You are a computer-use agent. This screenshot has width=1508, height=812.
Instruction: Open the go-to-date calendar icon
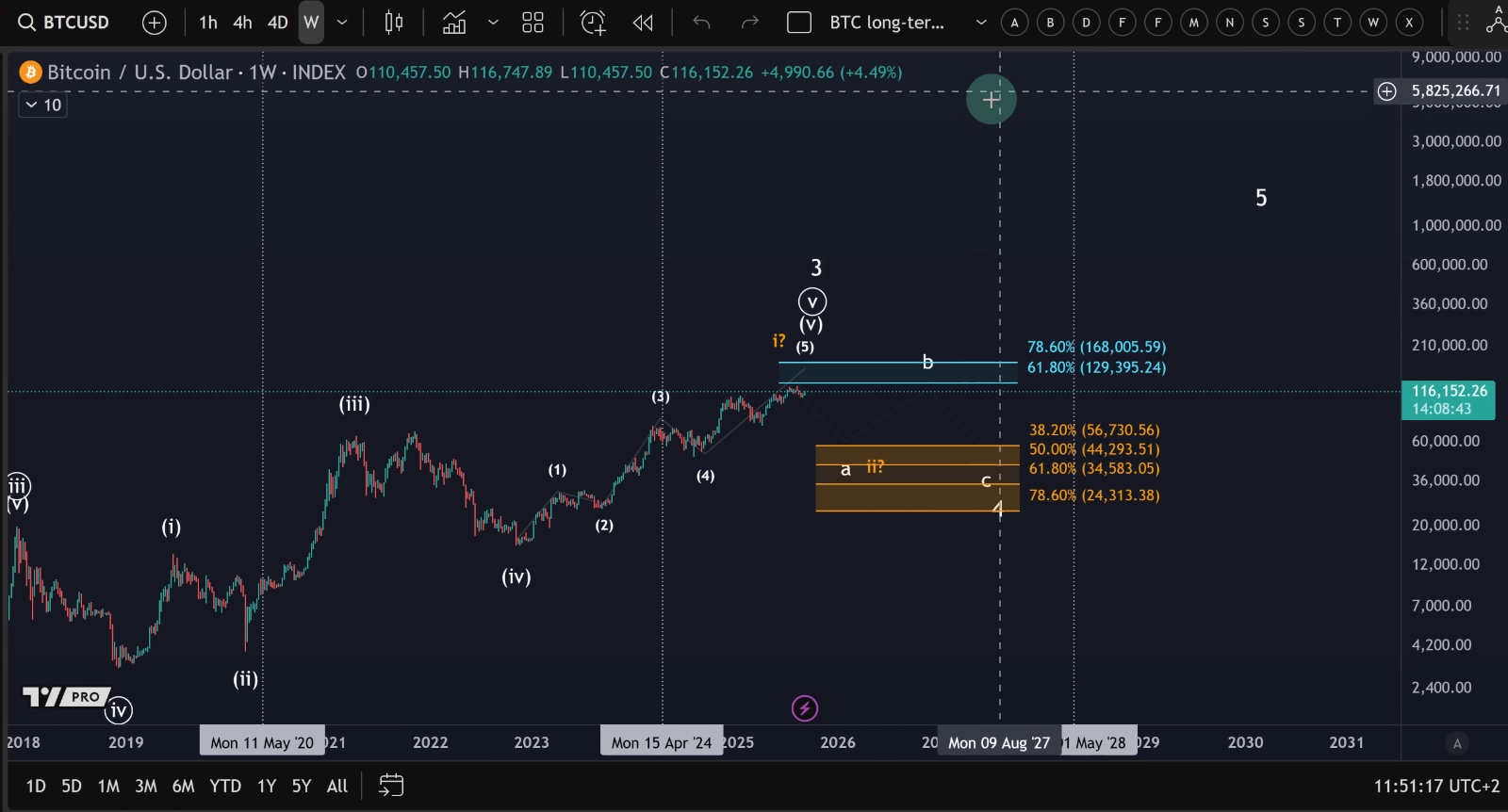click(391, 786)
